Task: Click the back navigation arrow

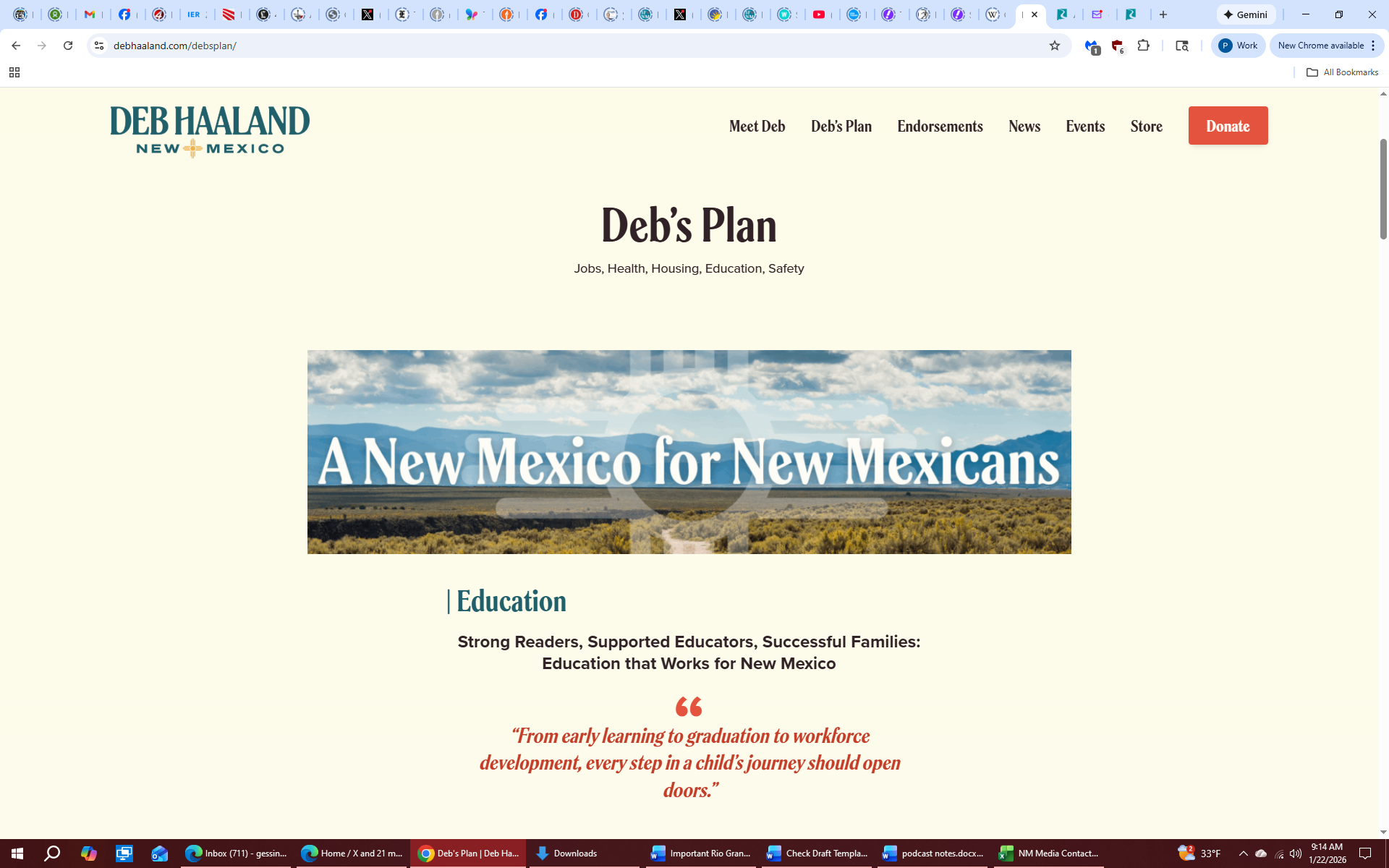Action: click(x=16, y=46)
